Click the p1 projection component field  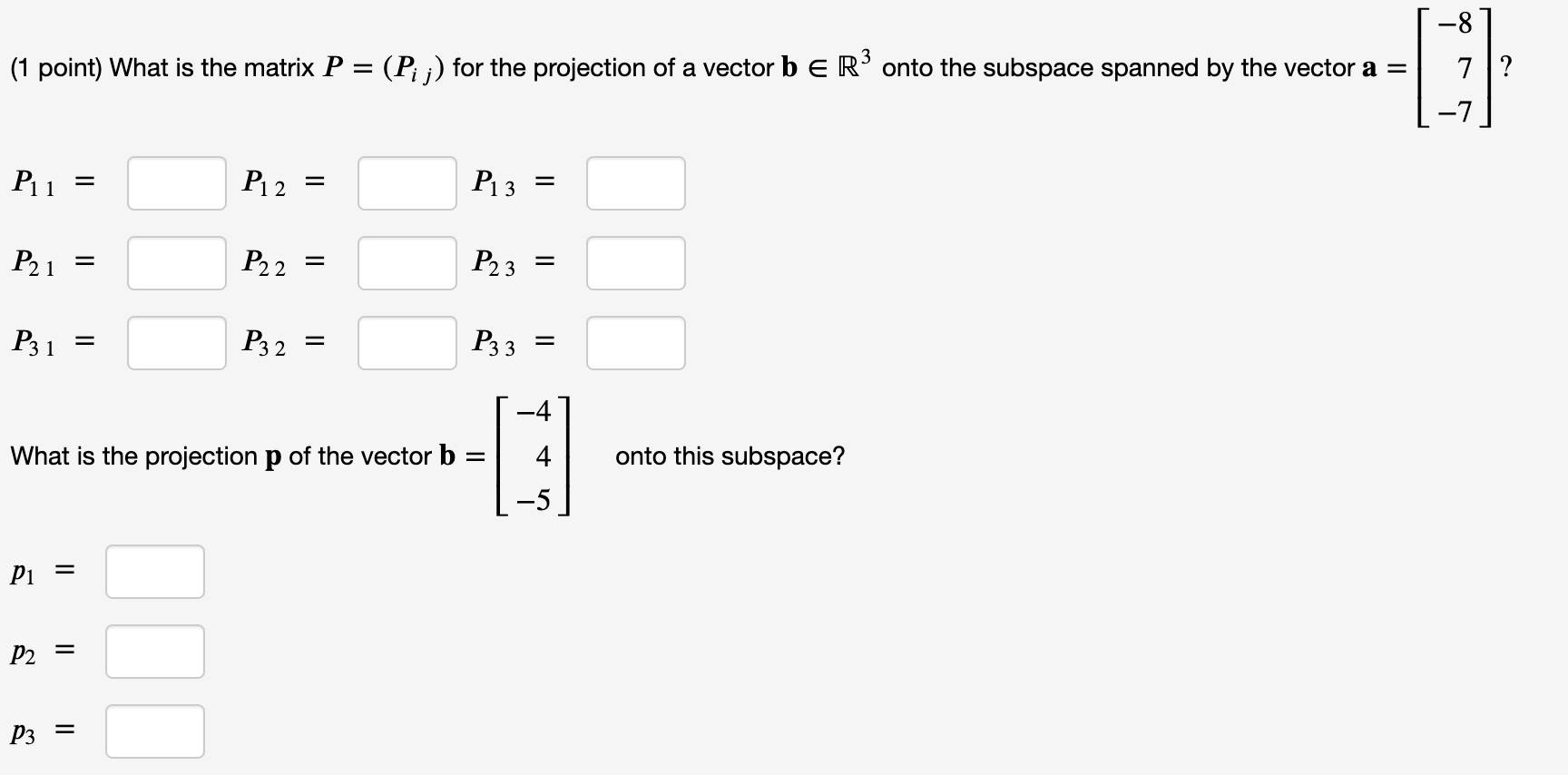(x=155, y=572)
